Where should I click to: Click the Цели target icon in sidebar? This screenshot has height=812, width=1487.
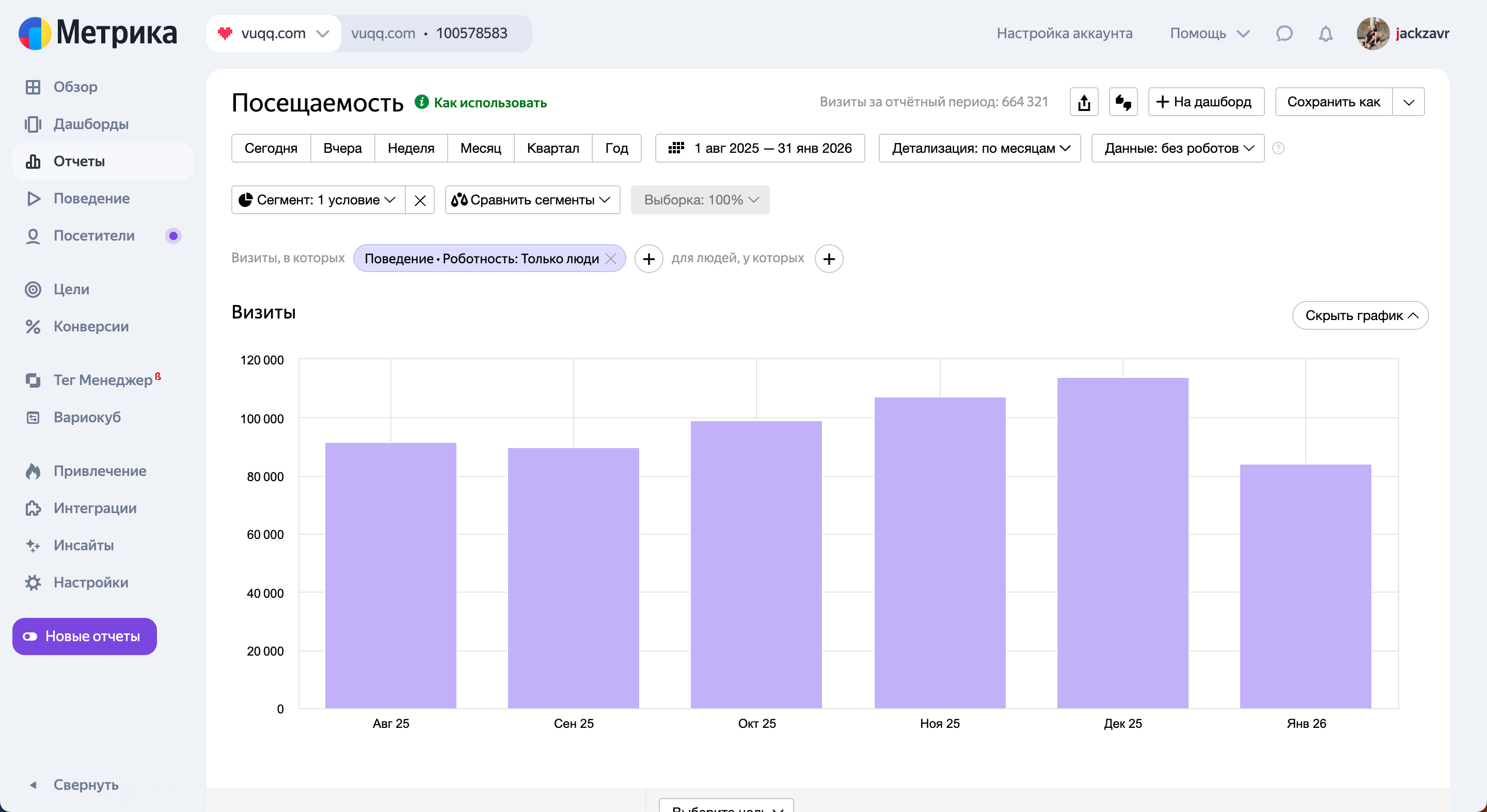[x=33, y=289]
